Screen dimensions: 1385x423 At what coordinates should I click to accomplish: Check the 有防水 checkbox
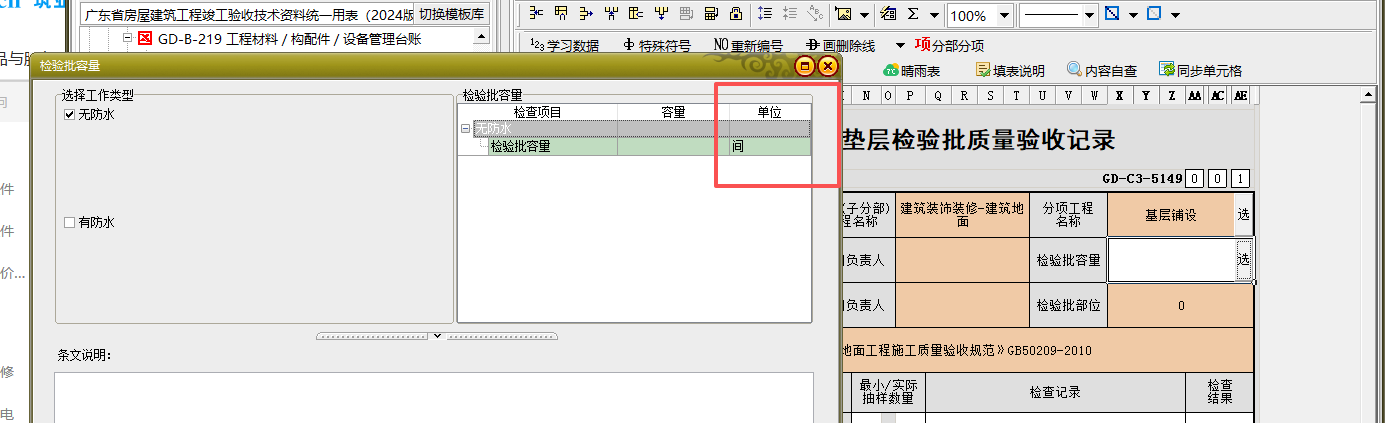click(69, 223)
